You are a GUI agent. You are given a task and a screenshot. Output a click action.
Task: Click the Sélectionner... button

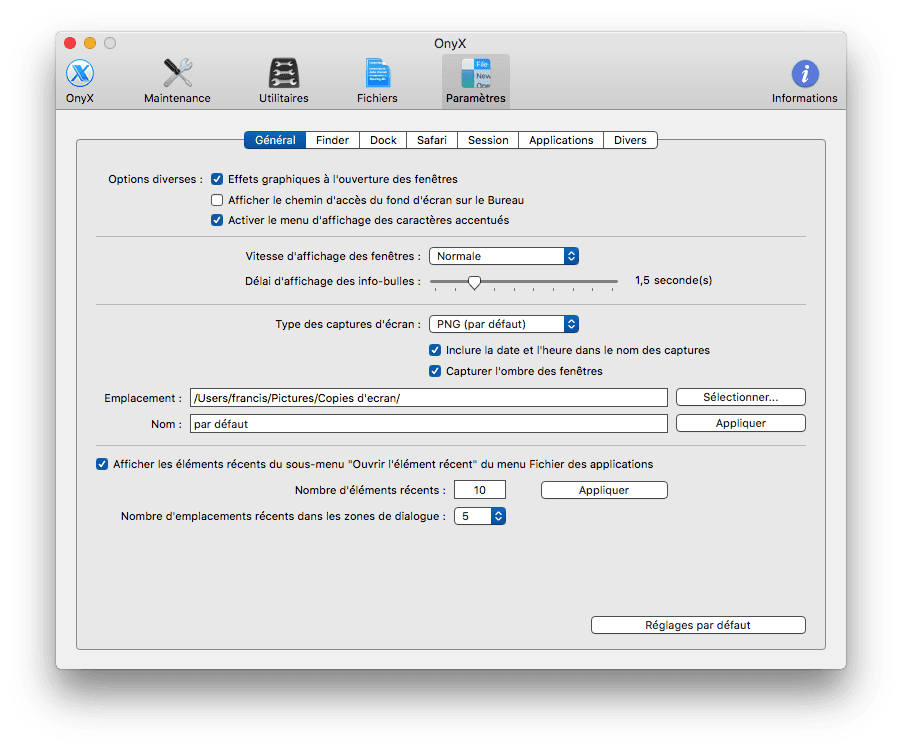tap(740, 398)
